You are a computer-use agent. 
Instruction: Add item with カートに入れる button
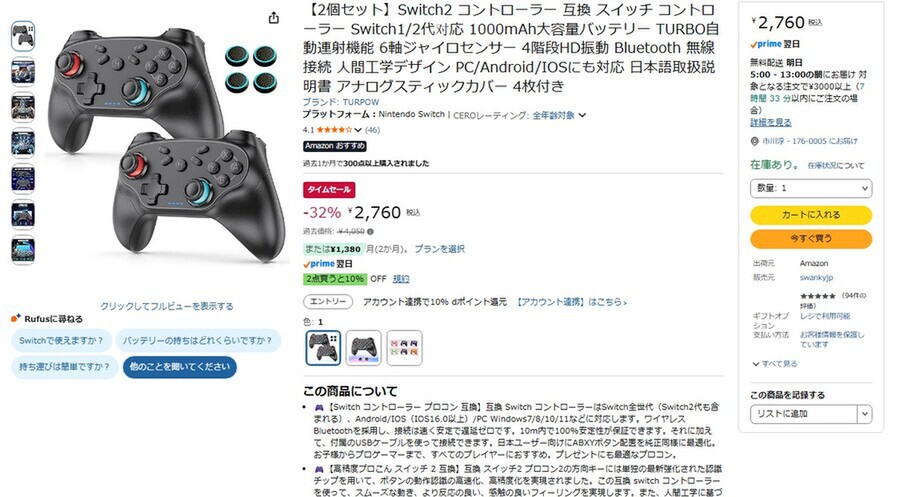click(811, 215)
